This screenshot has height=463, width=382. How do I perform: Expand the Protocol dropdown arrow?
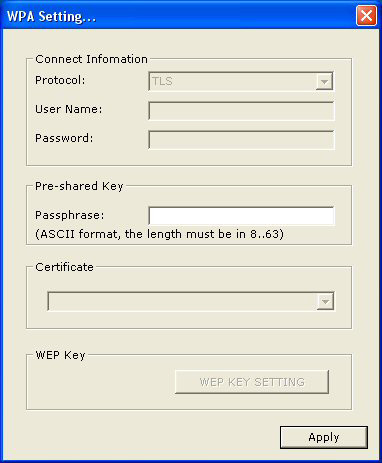324,81
